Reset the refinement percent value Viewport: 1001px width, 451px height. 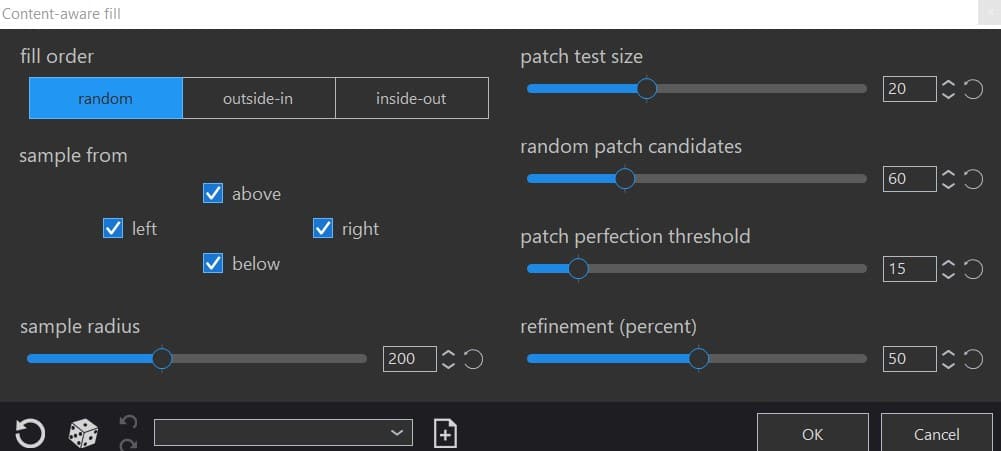[972, 359]
